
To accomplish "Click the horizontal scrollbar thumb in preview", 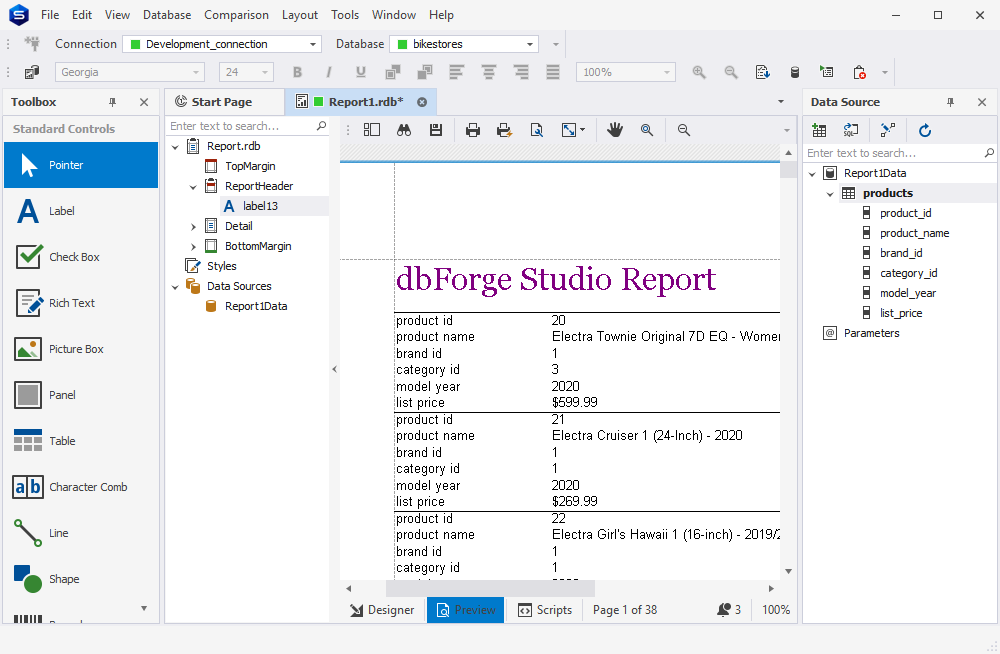I will pyautogui.click(x=490, y=588).
